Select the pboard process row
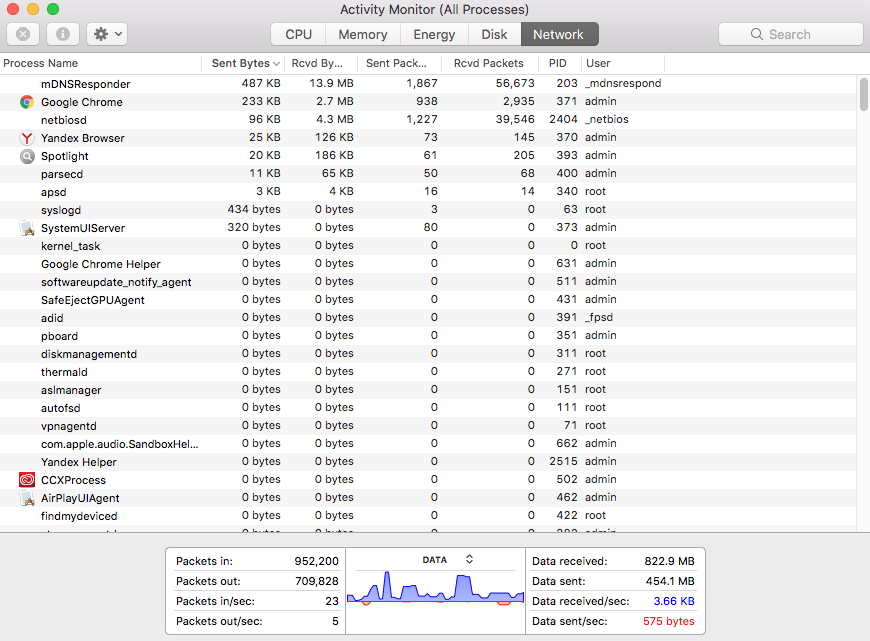This screenshot has width=870, height=641. coord(427,336)
